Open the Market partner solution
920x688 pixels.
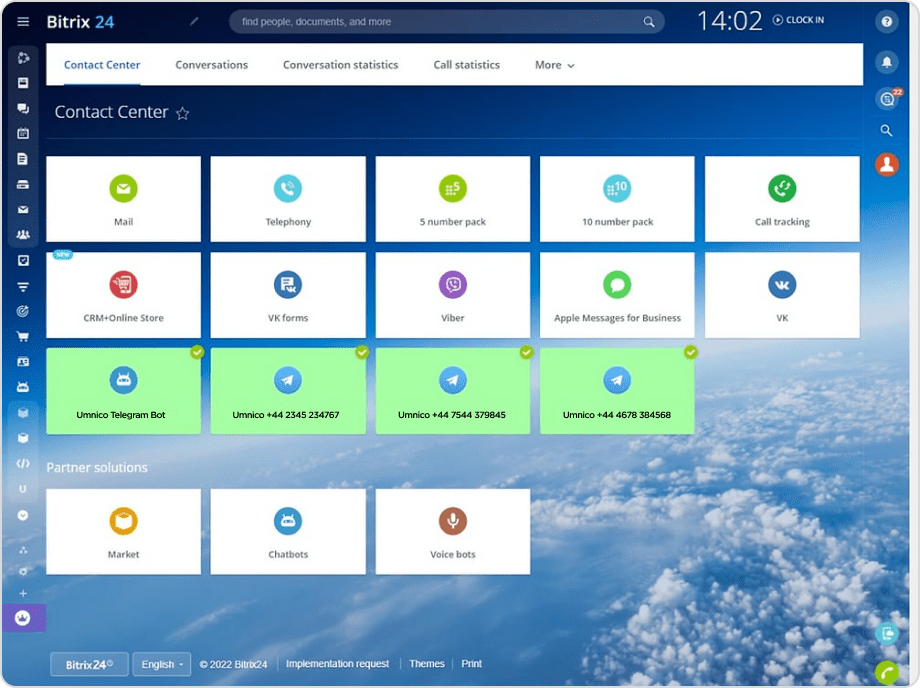coord(123,531)
